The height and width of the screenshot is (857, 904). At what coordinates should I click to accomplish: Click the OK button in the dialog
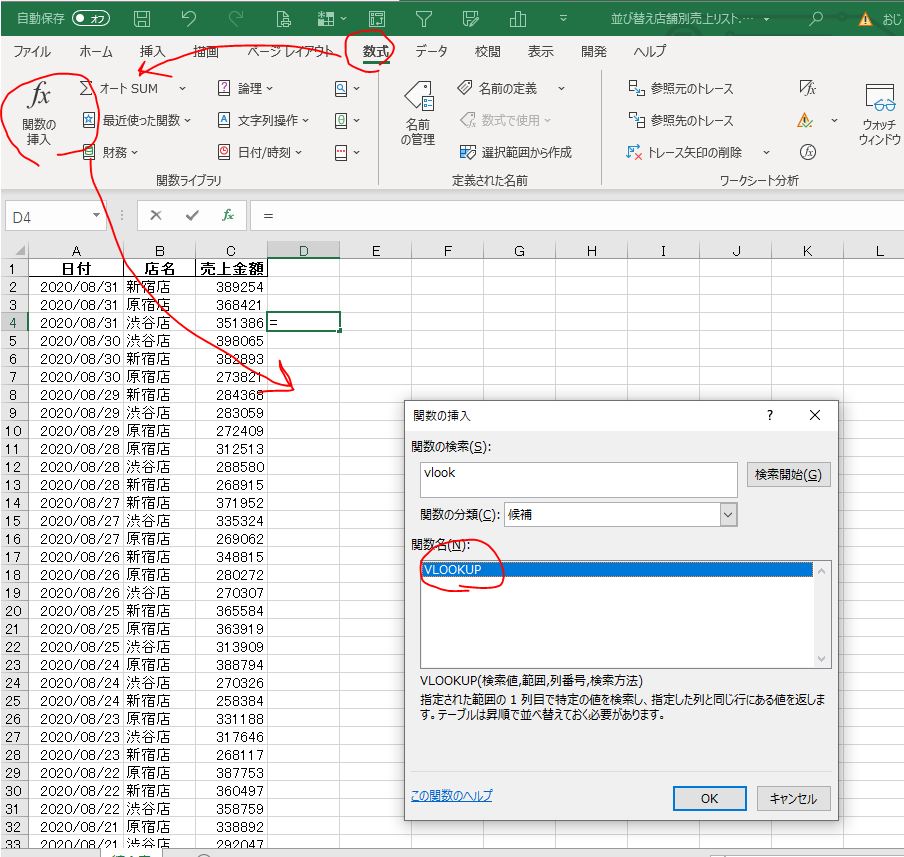point(709,798)
